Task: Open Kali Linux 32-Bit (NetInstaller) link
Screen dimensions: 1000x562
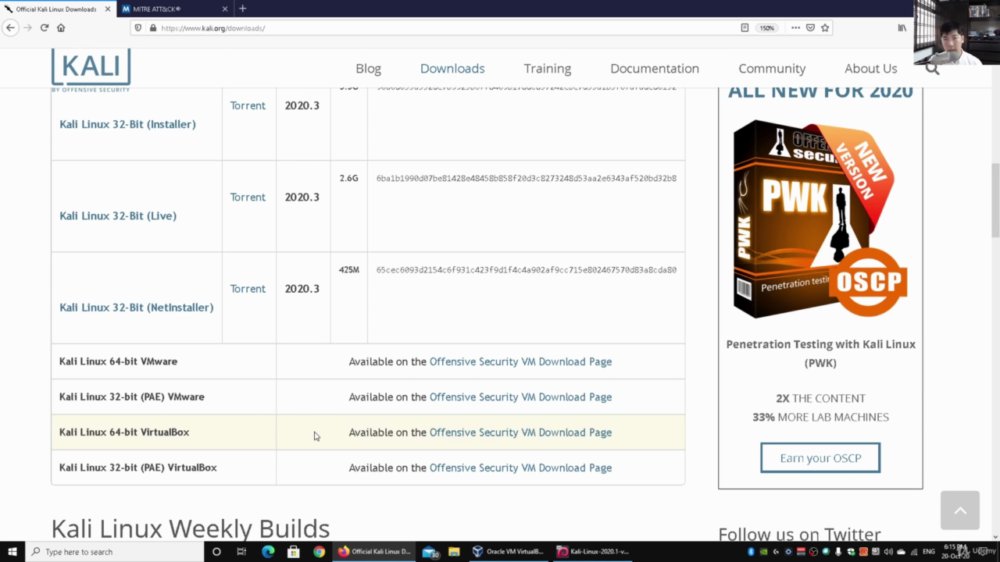Action: (x=136, y=307)
